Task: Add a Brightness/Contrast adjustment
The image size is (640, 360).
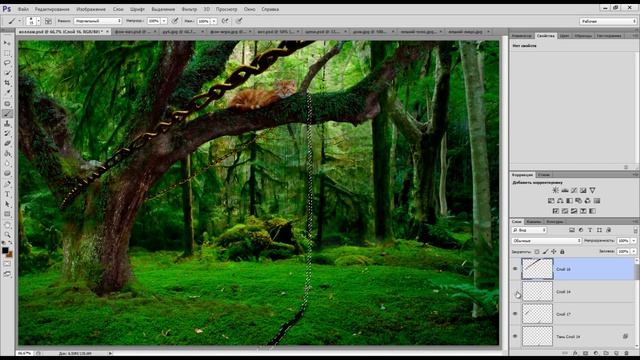Action: pos(556,190)
